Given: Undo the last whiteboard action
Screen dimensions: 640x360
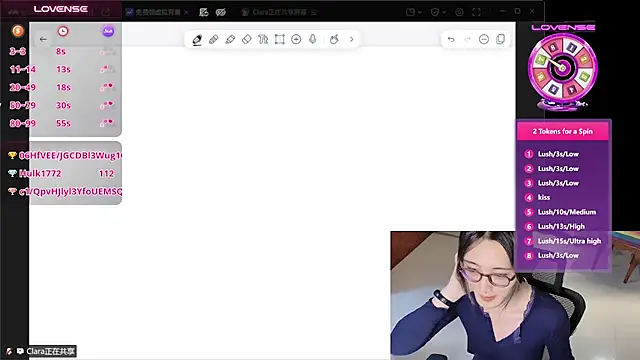Looking at the screenshot, I should coord(451,39).
